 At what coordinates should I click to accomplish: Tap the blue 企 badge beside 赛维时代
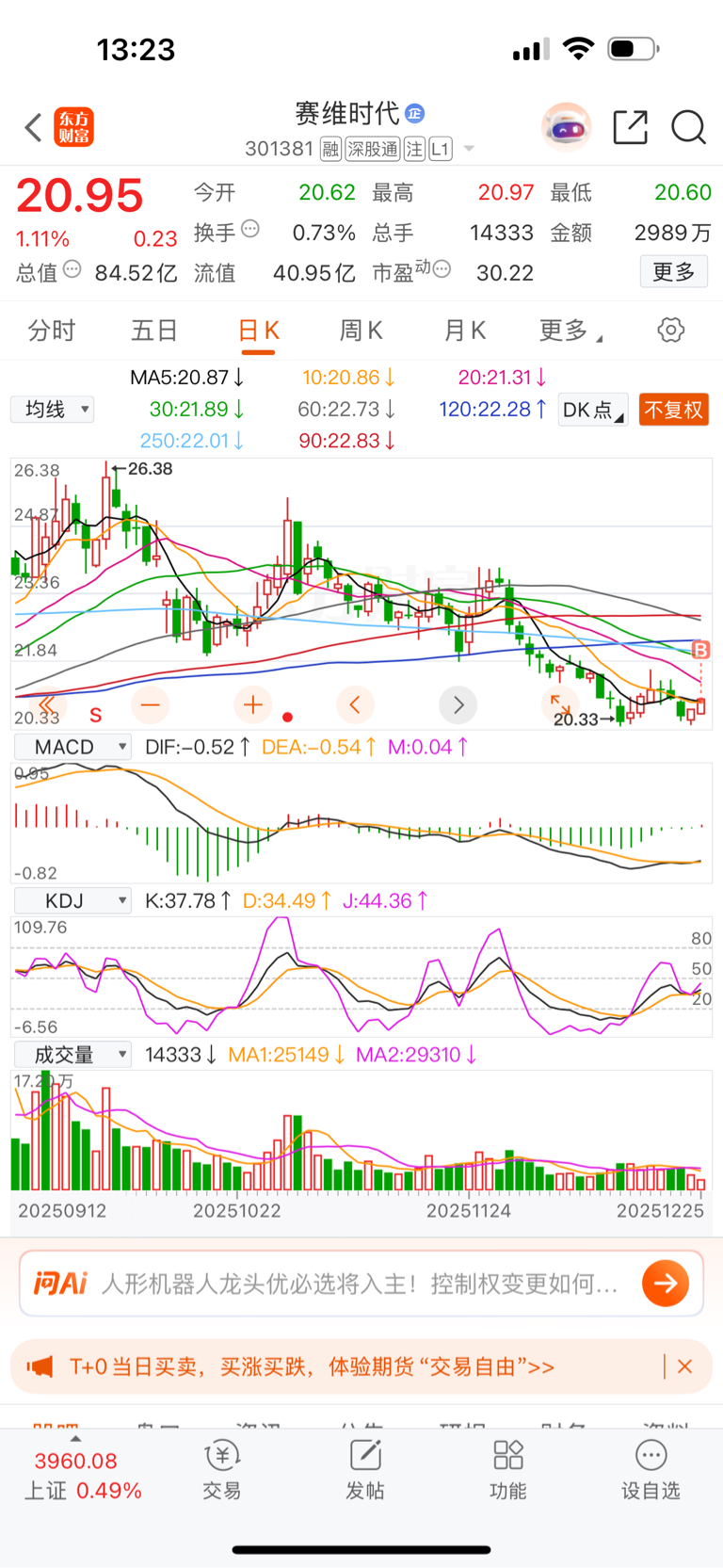pos(414,114)
